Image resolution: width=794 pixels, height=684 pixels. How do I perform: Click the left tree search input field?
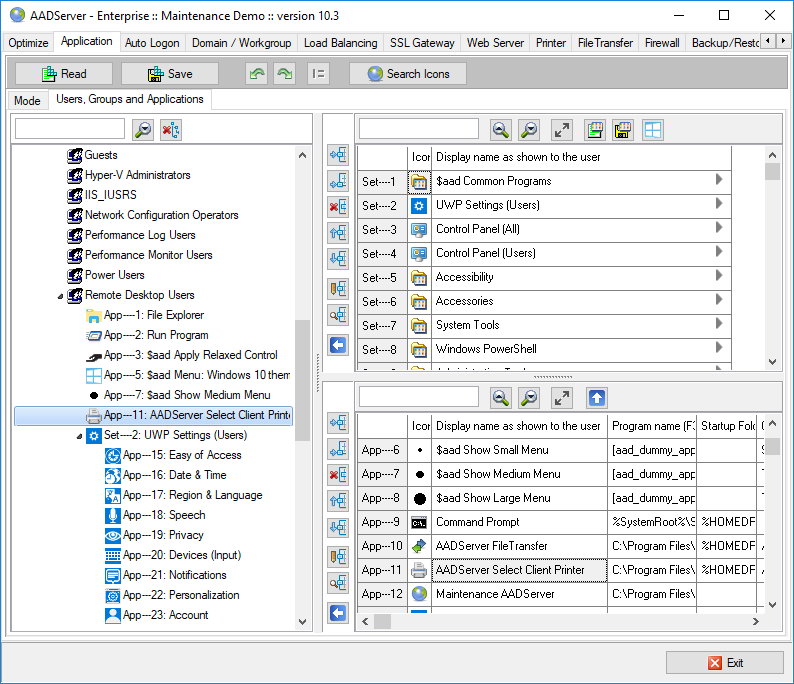(x=70, y=129)
